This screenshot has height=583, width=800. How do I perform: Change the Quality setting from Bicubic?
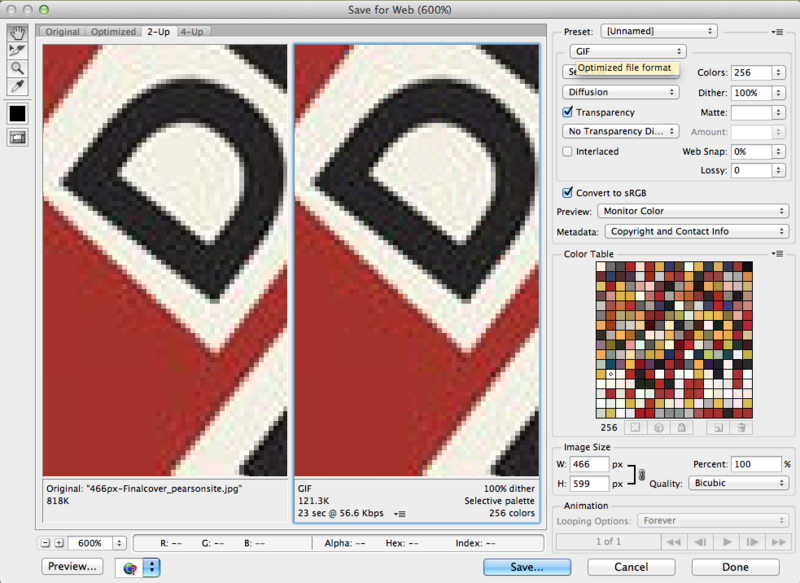point(738,482)
